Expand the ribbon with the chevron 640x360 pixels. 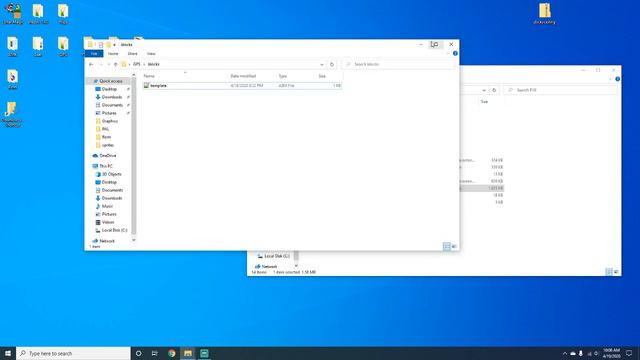(x=448, y=53)
